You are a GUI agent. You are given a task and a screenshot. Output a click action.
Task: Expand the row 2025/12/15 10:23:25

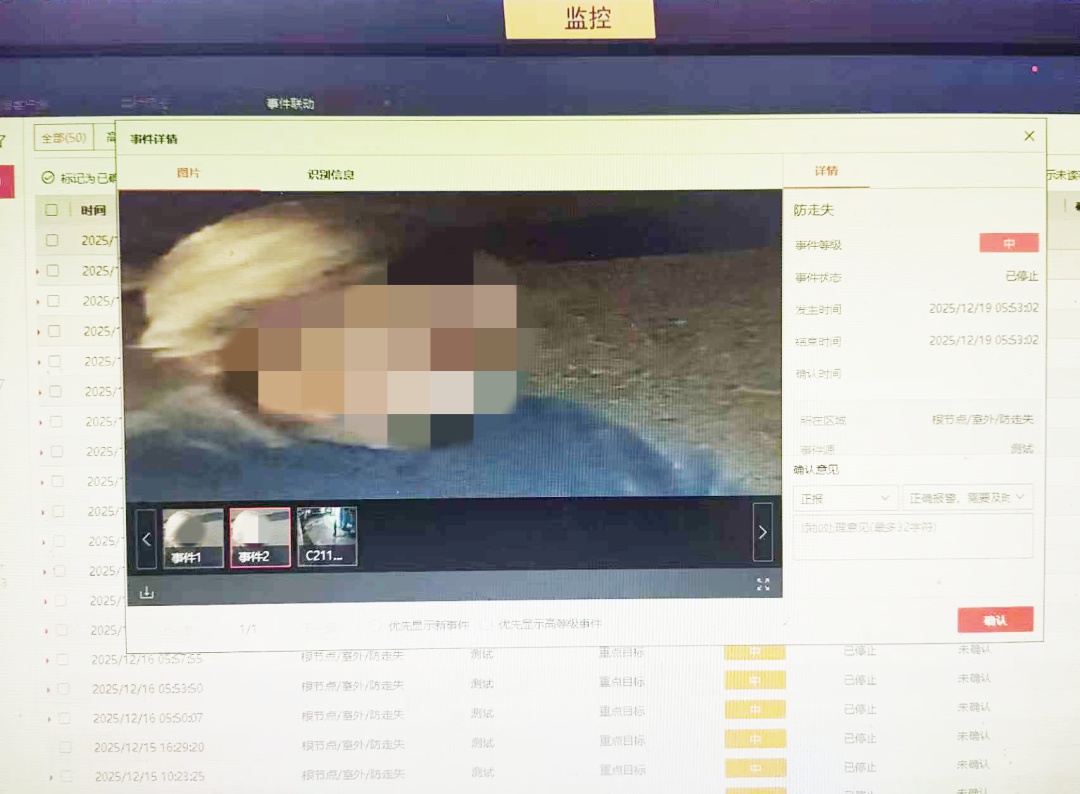pos(51,777)
